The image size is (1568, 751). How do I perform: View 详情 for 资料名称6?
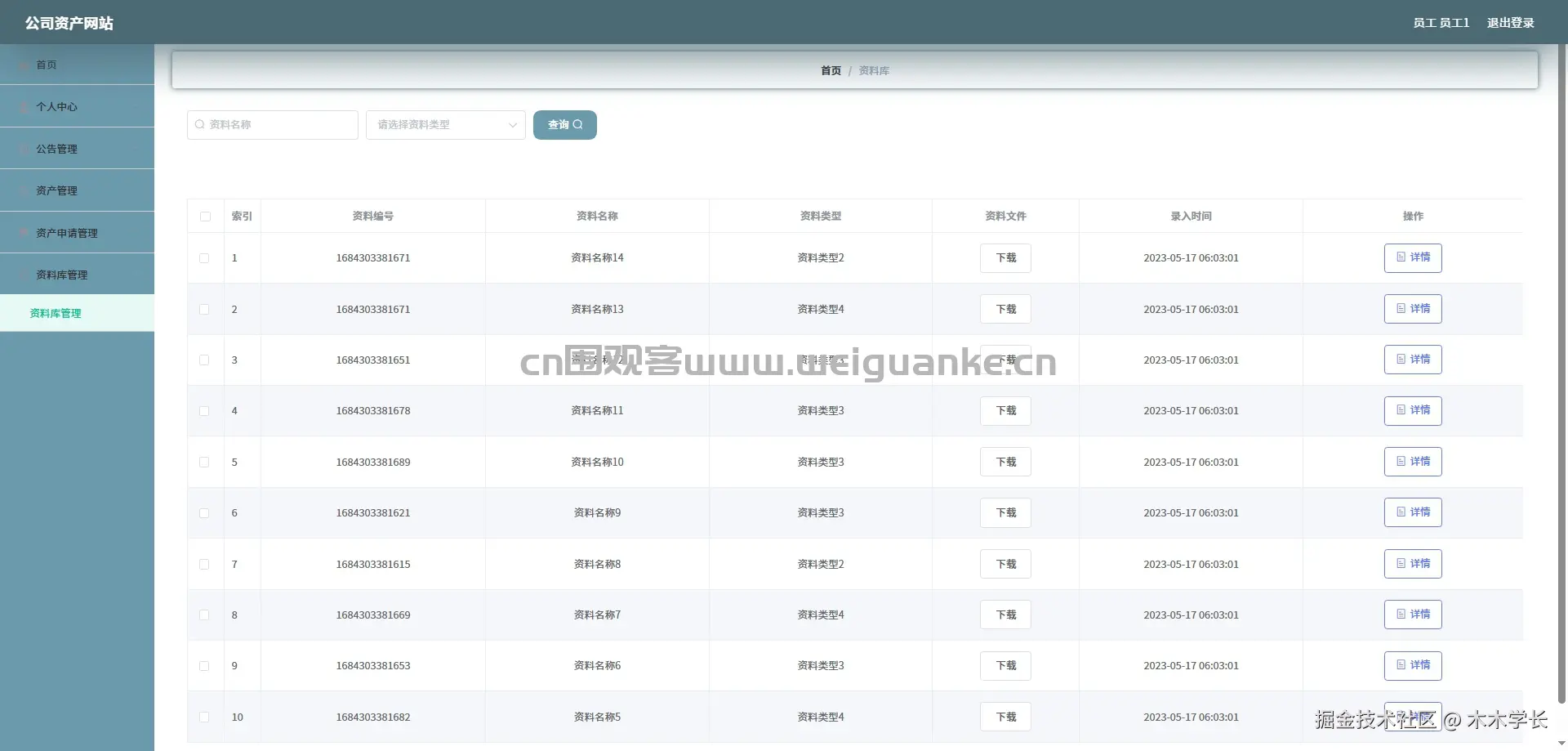[1413, 666]
